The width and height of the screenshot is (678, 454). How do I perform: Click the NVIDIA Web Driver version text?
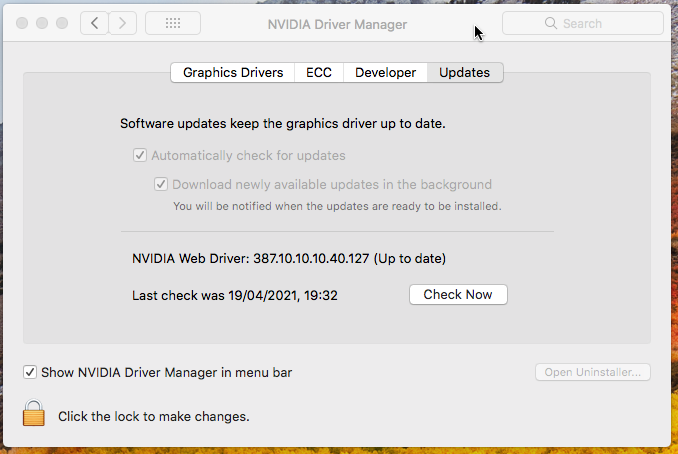tap(289, 258)
